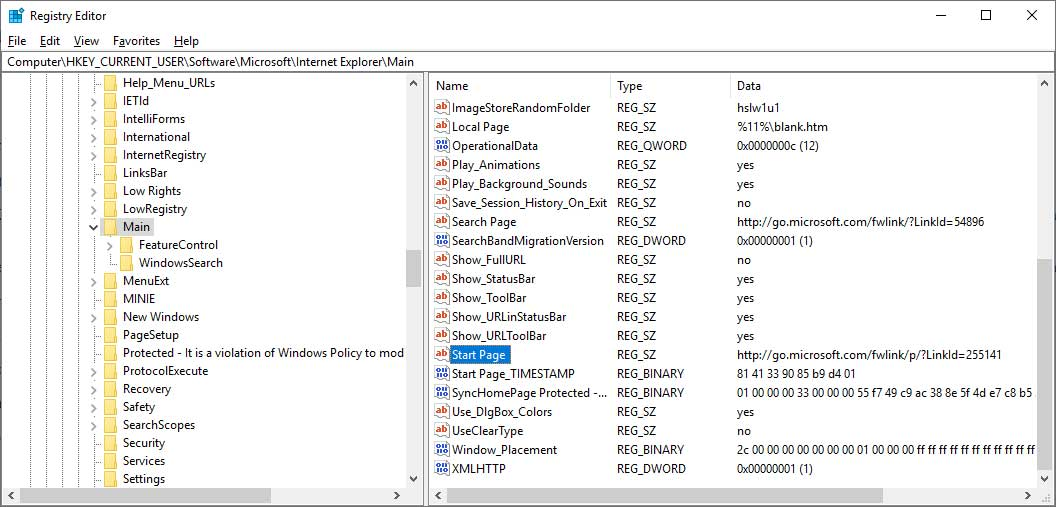Screen dimensions: 1056x507
Task: Click the string icon next to Start Page
Action: pyautogui.click(x=442, y=353)
